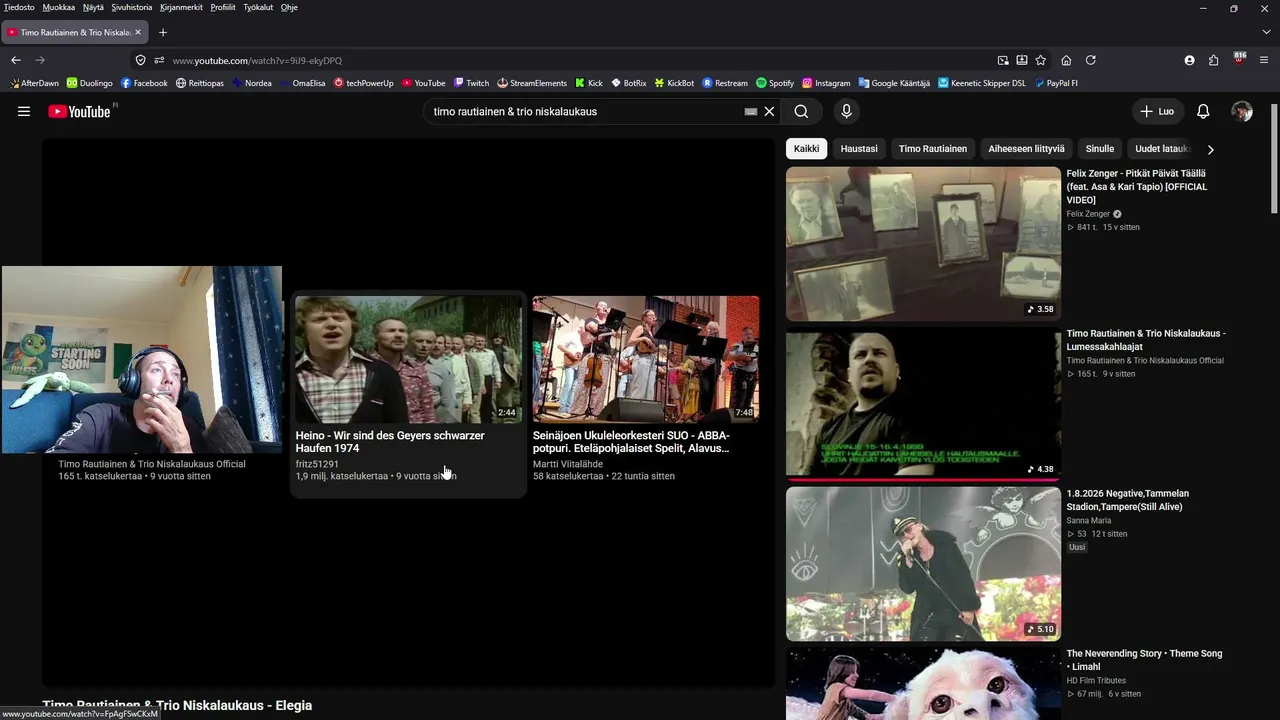
Task: Select the Aiheeseen liittyviä chip
Action: click(1027, 149)
